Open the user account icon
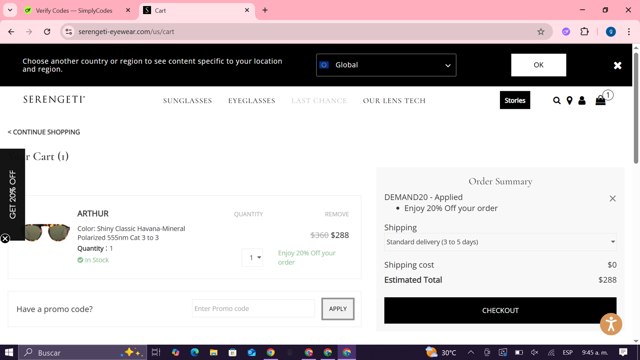 (x=582, y=100)
